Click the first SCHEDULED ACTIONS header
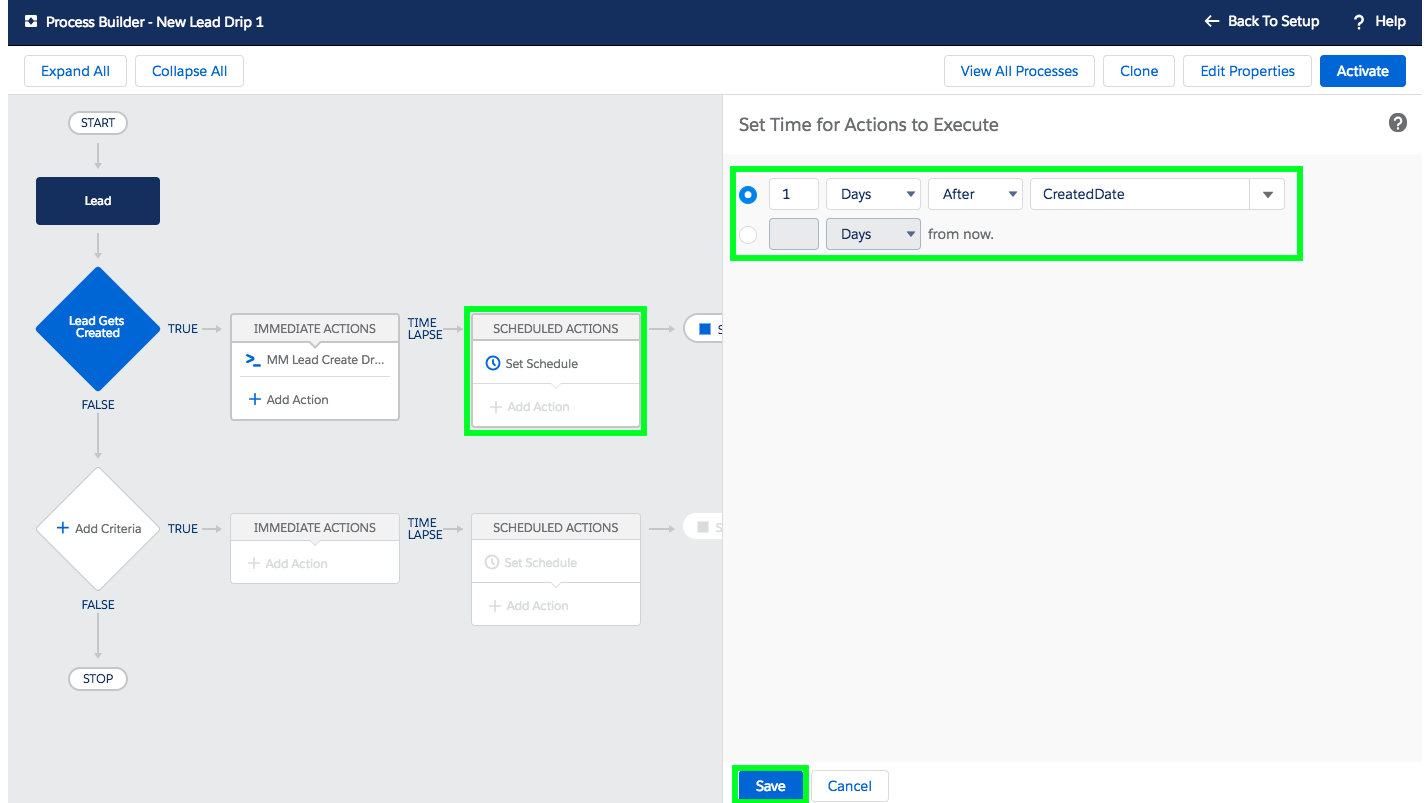The width and height of the screenshot is (1427, 803). [x=556, y=328]
